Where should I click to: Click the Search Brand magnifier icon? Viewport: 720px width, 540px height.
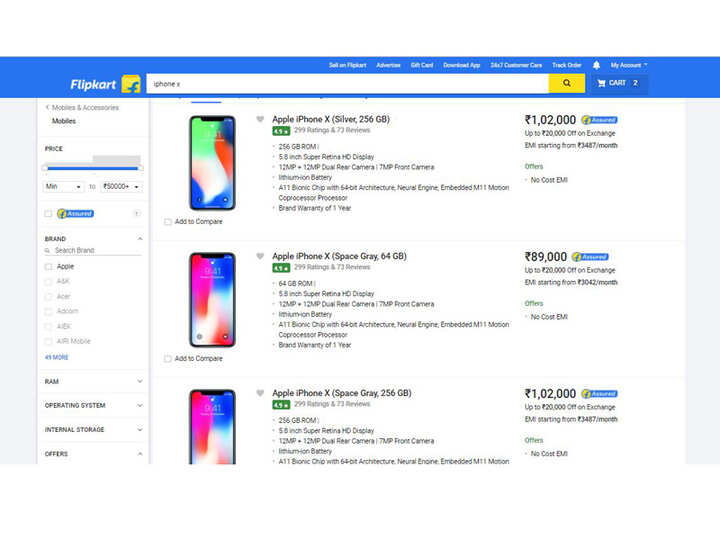[x=47, y=250]
